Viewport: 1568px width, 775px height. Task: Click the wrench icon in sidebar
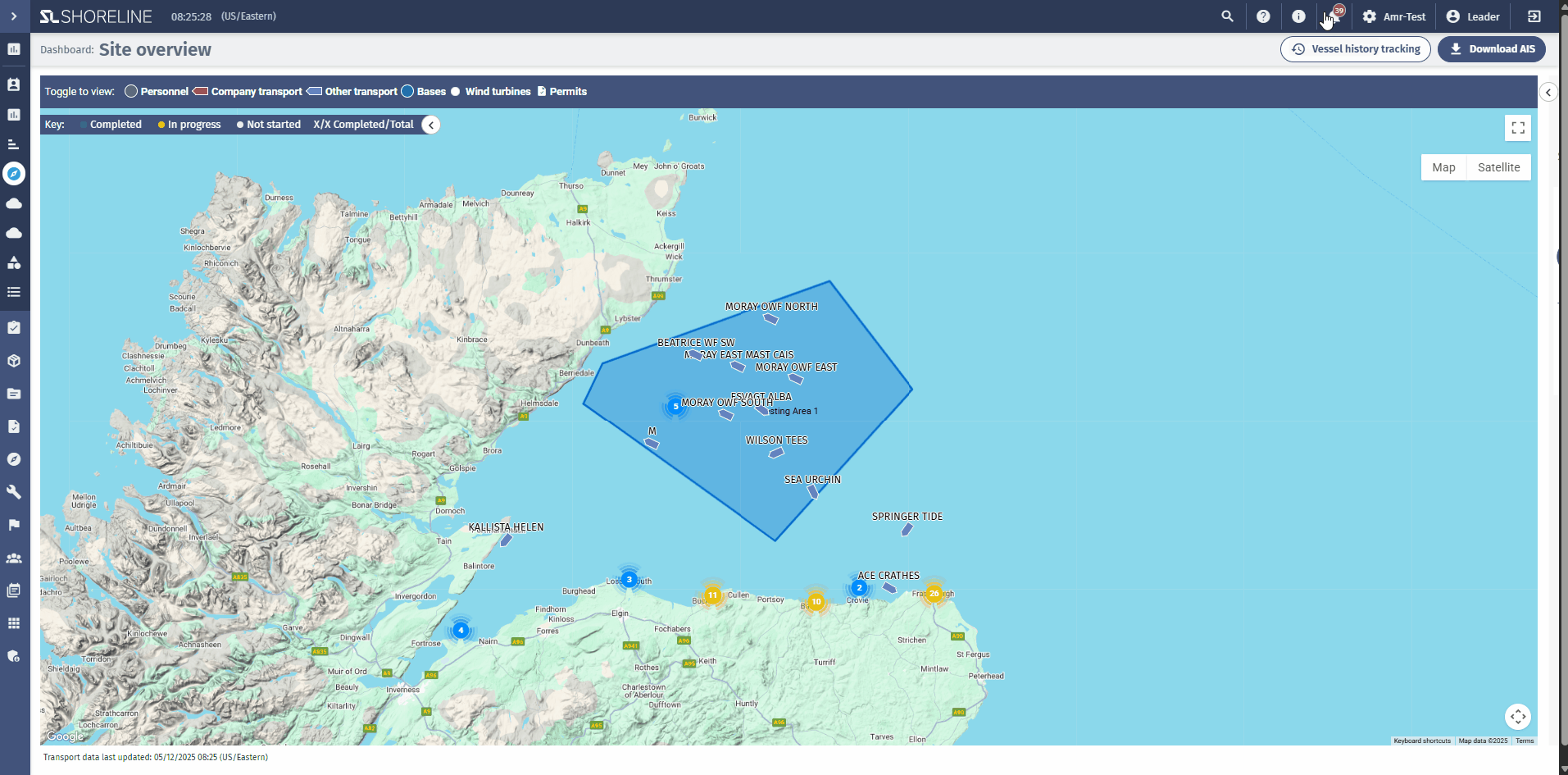click(14, 492)
